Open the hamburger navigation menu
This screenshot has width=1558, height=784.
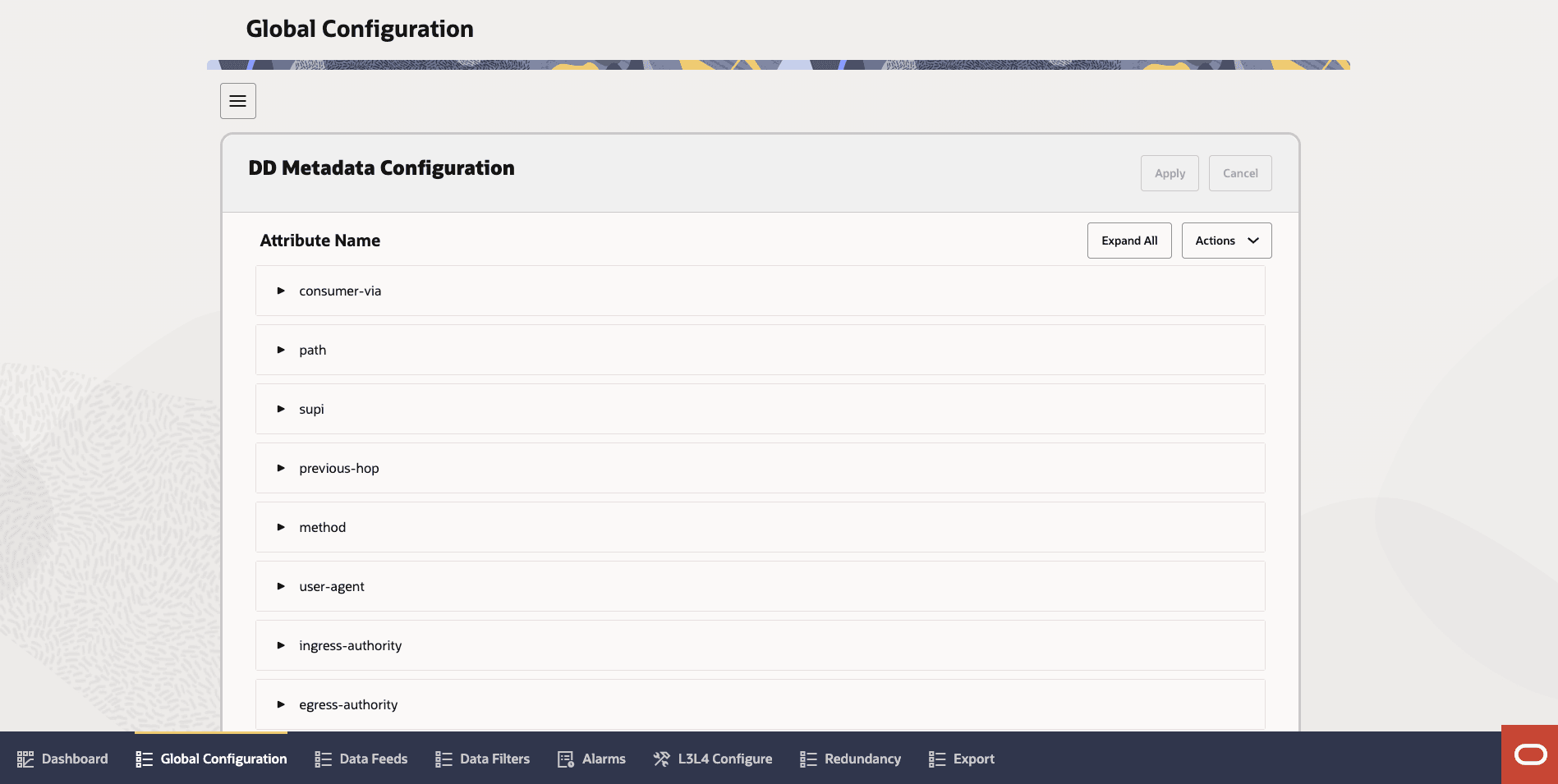pyautogui.click(x=237, y=100)
